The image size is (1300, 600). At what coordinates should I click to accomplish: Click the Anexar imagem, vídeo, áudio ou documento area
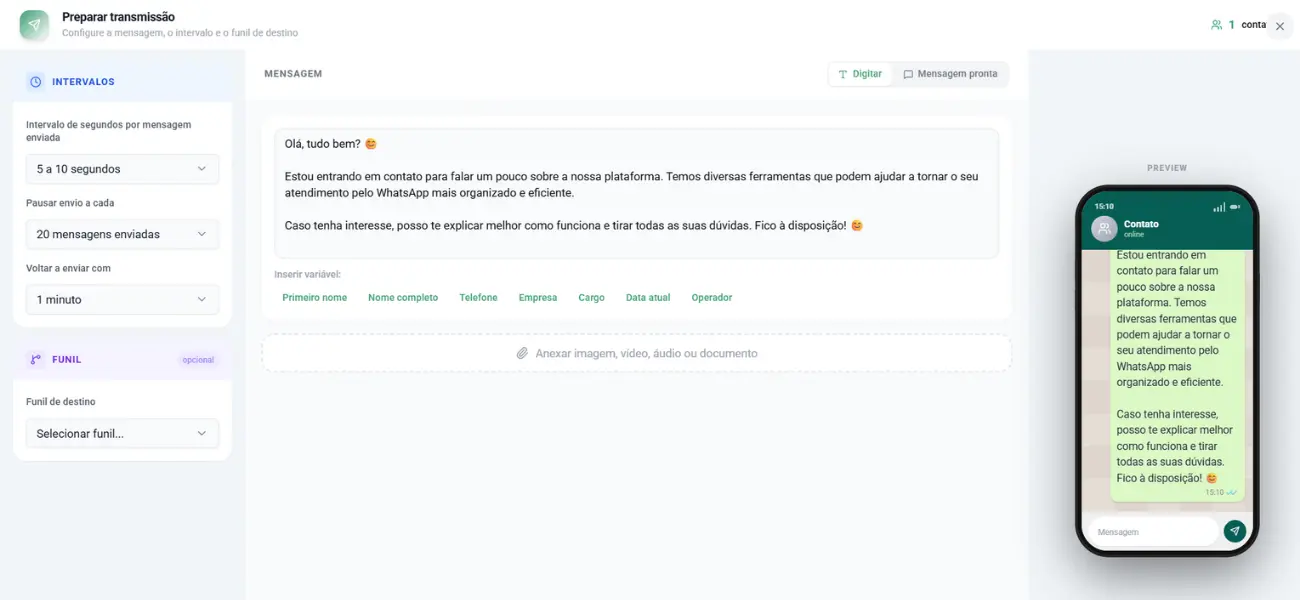pyautogui.click(x=637, y=353)
